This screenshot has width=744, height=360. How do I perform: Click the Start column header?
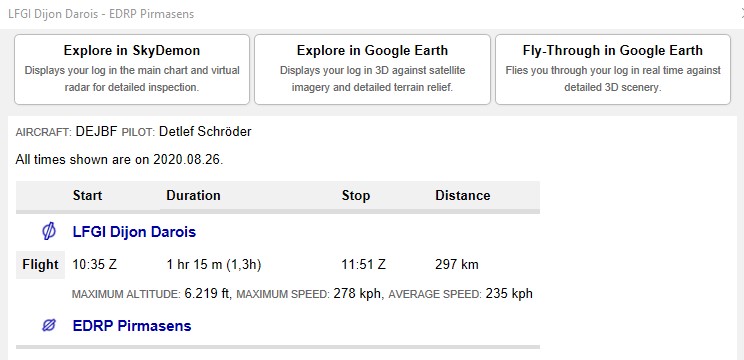point(87,195)
